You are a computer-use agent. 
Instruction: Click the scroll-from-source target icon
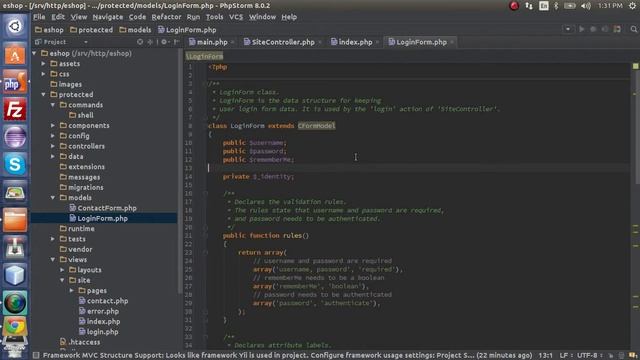140,42
